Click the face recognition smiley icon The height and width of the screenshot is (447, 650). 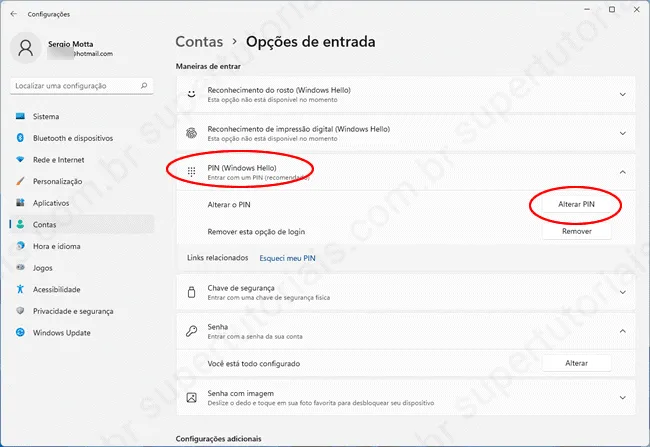coord(191,94)
